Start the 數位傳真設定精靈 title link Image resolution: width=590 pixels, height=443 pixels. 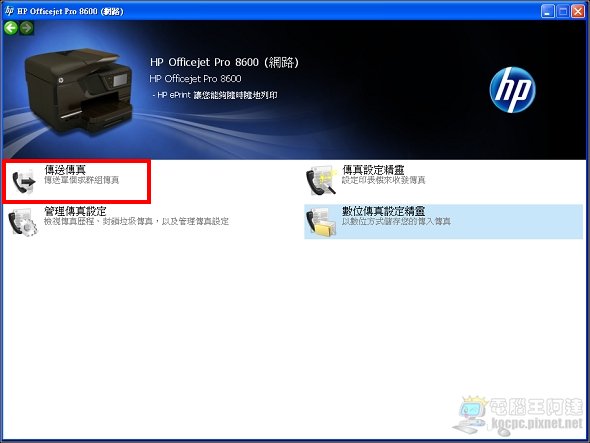pos(383,211)
